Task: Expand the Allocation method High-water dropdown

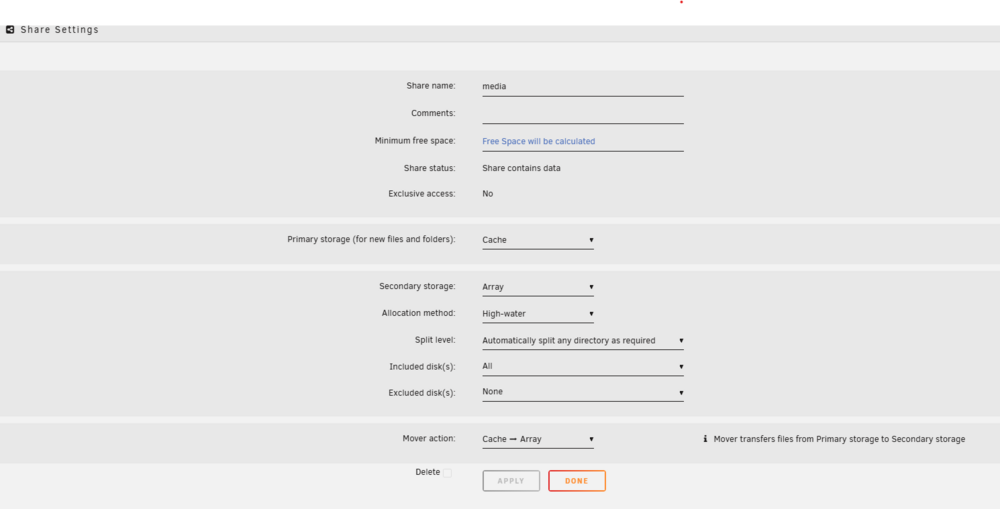Action: point(538,314)
